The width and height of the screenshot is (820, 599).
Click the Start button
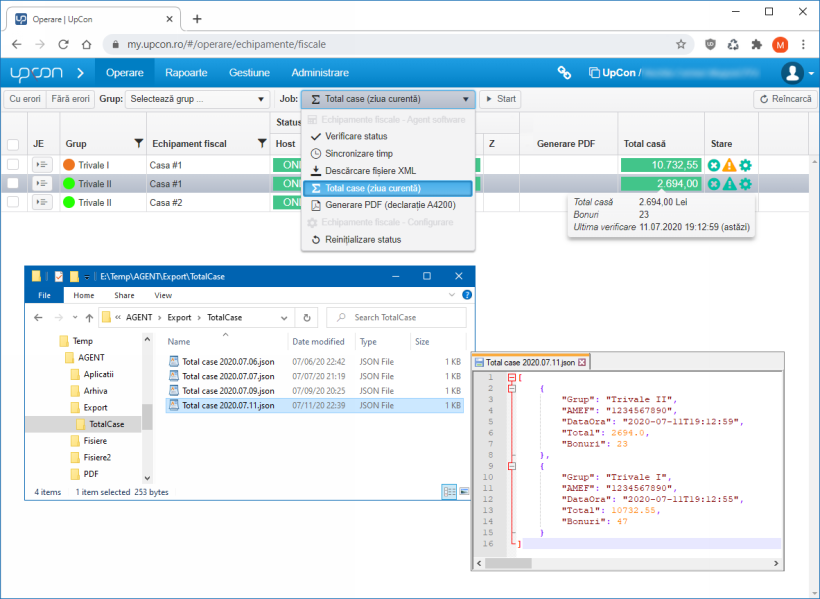[x=500, y=99]
